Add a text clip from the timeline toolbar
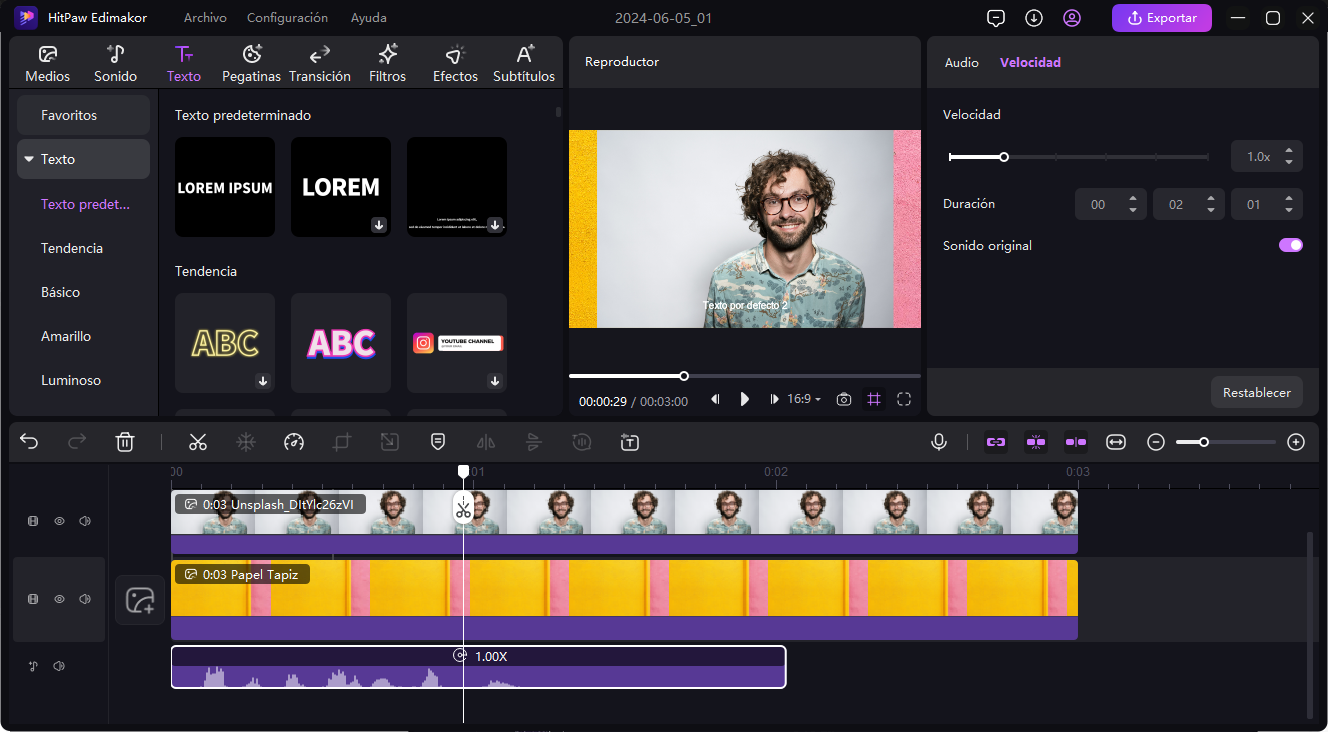Image resolution: width=1328 pixels, height=732 pixels. click(629, 441)
